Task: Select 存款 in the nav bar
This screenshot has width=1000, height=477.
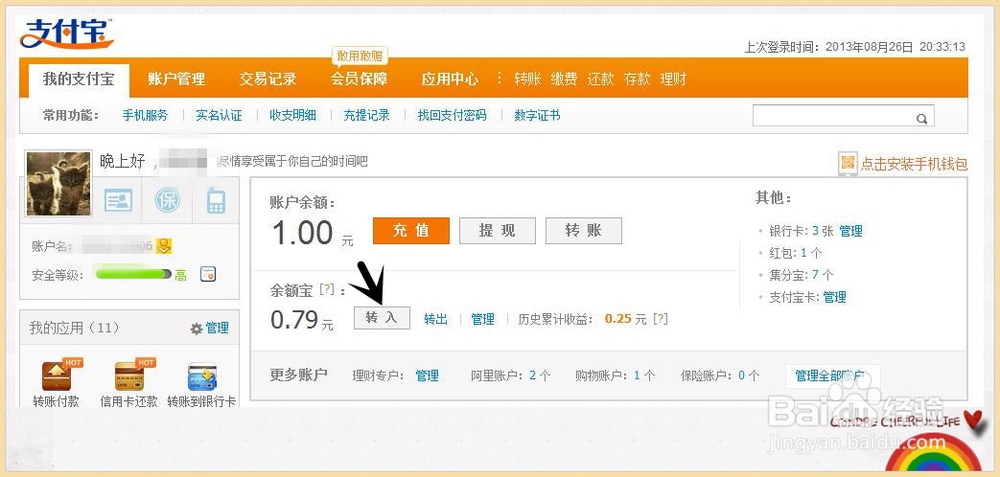Action: [636, 79]
